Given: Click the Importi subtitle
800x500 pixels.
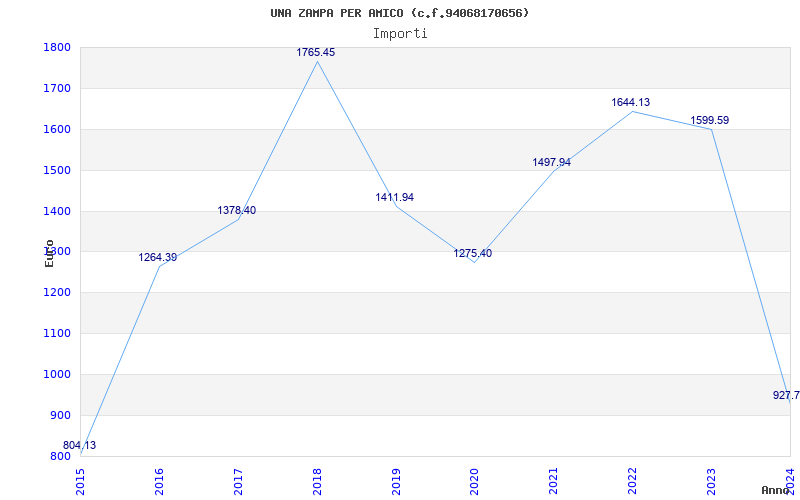Looking at the screenshot, I should [399, 34].
